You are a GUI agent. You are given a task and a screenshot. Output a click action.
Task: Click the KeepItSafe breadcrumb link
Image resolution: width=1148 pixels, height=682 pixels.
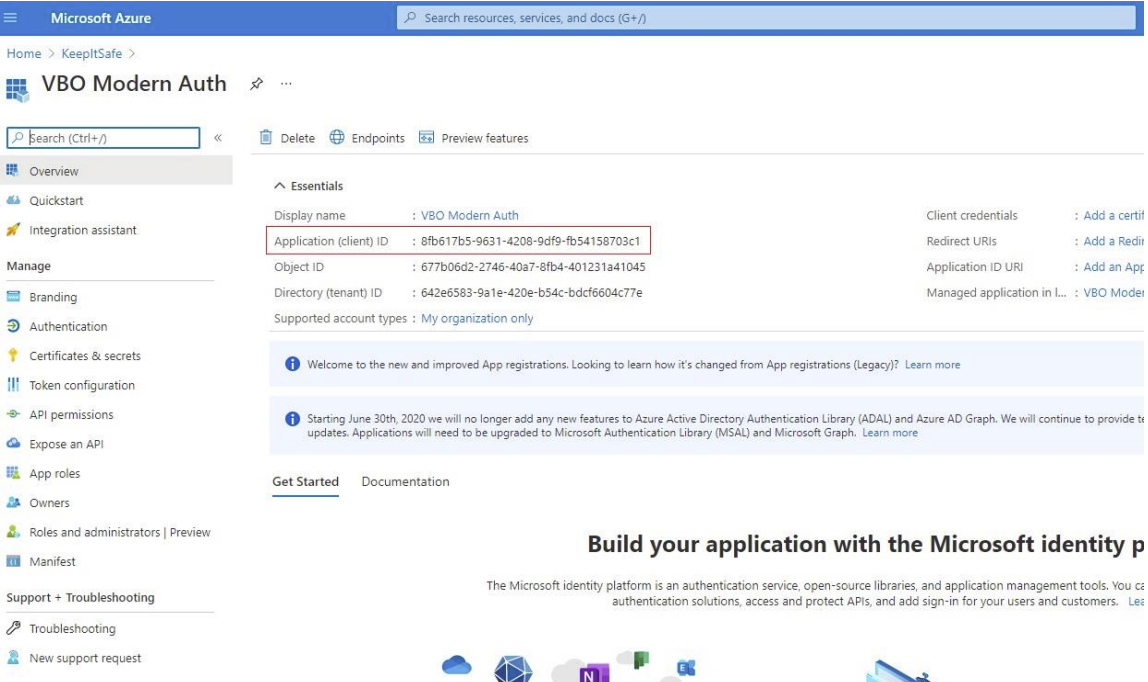click(92, 53)
